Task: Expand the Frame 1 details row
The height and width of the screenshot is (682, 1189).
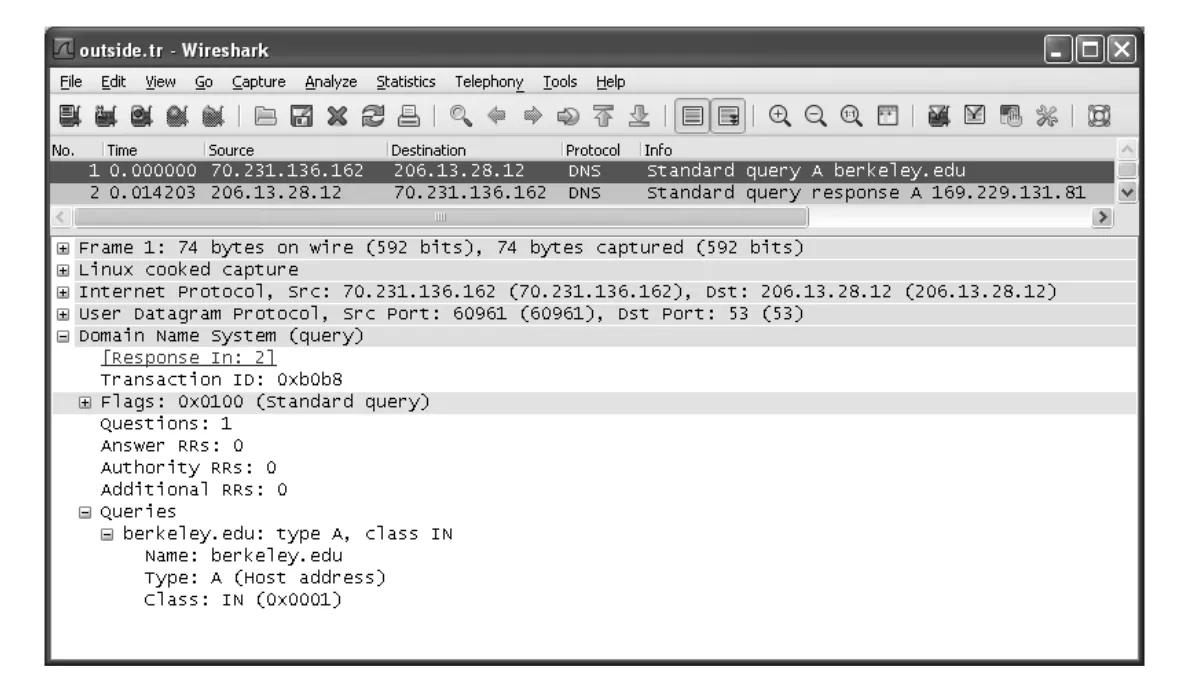Action: pos(64,248)
